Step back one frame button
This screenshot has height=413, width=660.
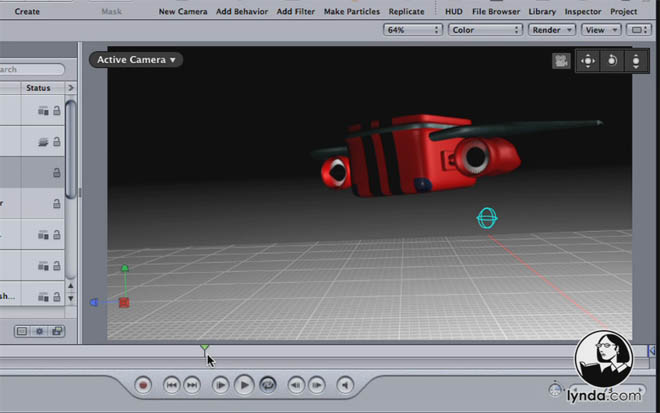(296, 385)
